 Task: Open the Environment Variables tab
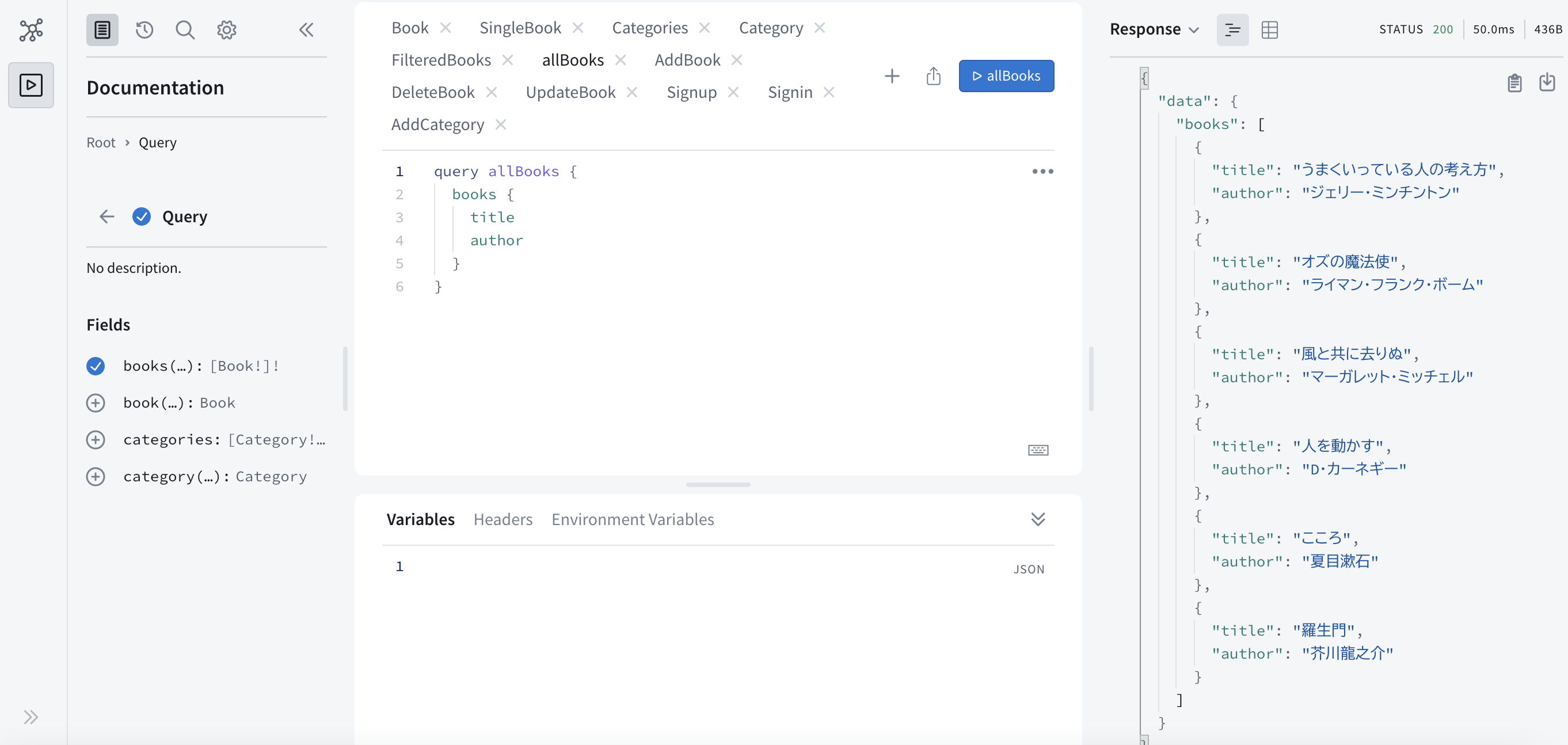[x=633, y=519]
